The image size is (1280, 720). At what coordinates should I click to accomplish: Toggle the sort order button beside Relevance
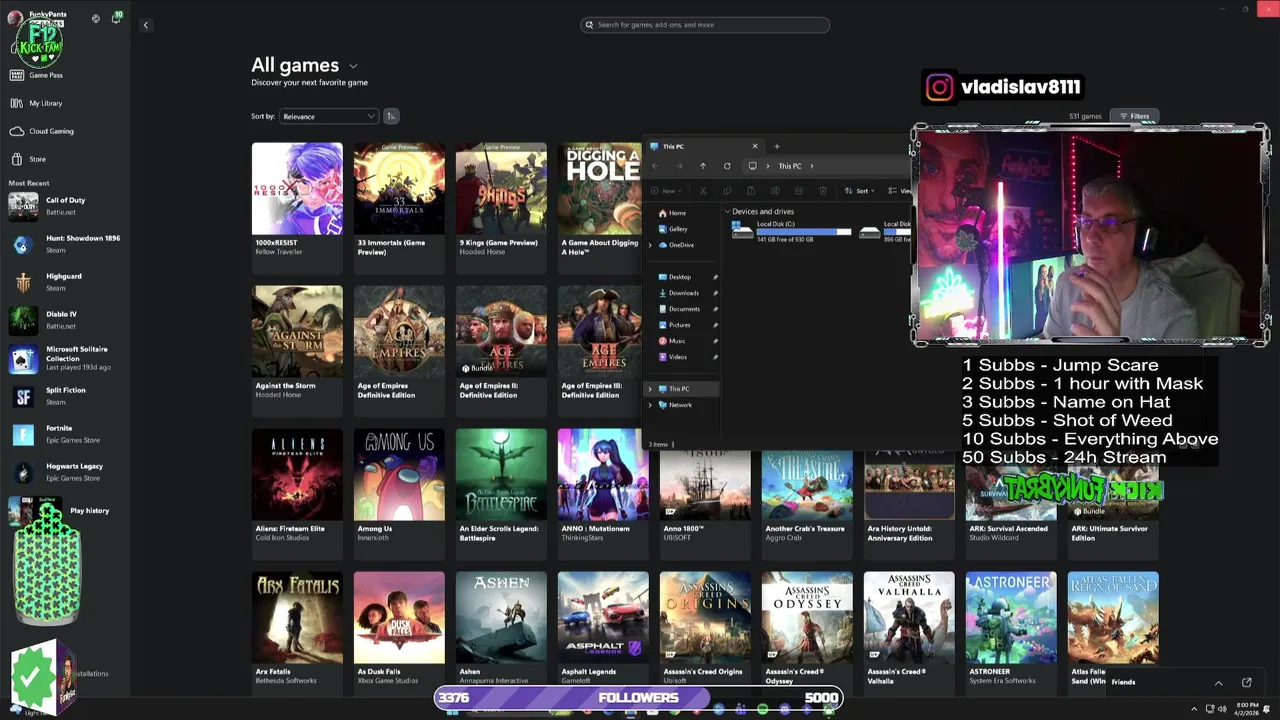point(391,116)
